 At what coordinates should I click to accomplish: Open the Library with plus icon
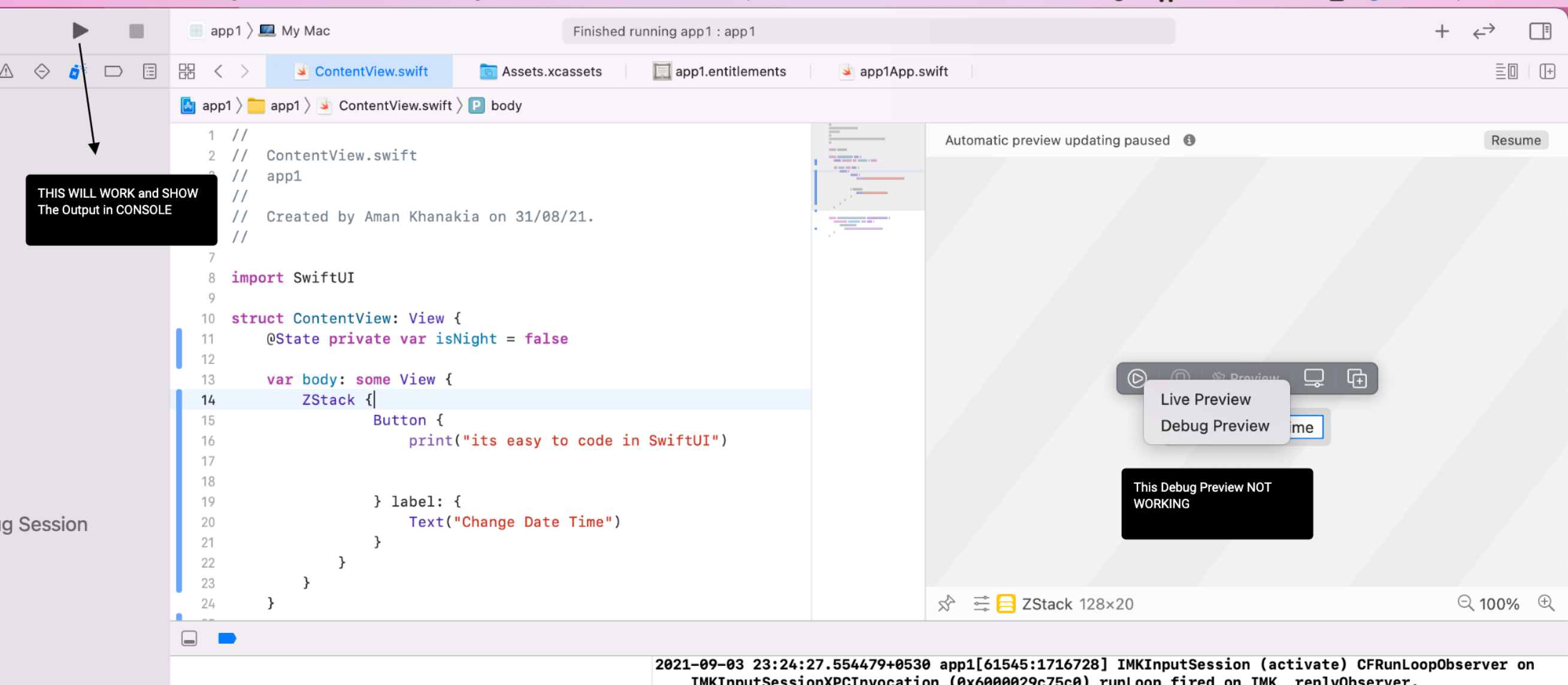click(x=1442, y=31)
